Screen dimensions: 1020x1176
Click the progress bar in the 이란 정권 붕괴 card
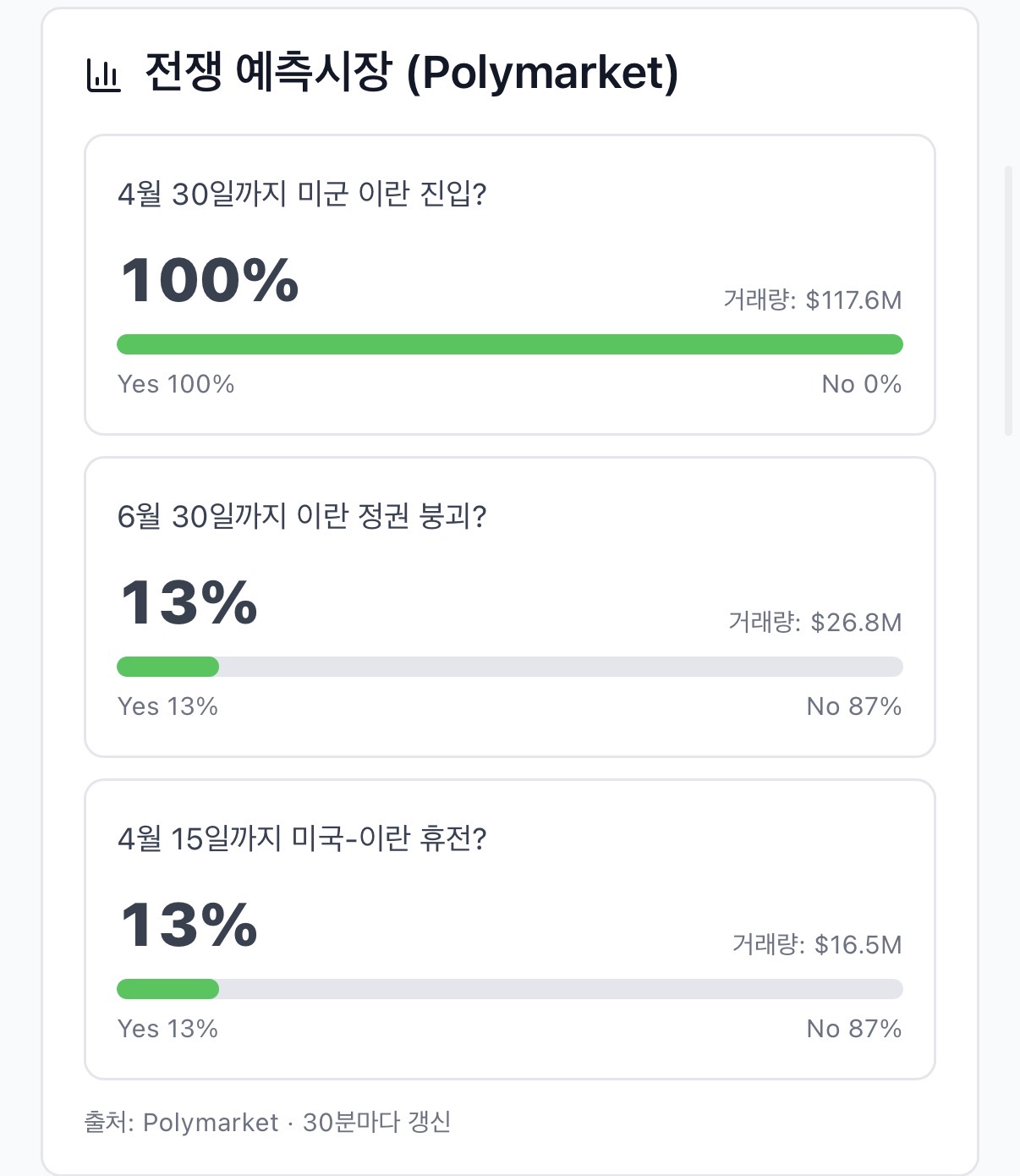pos(509,667)
